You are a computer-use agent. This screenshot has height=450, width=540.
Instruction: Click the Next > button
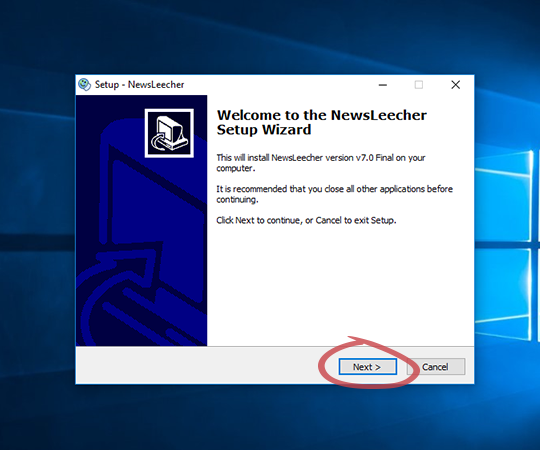[x=367, y=367]
